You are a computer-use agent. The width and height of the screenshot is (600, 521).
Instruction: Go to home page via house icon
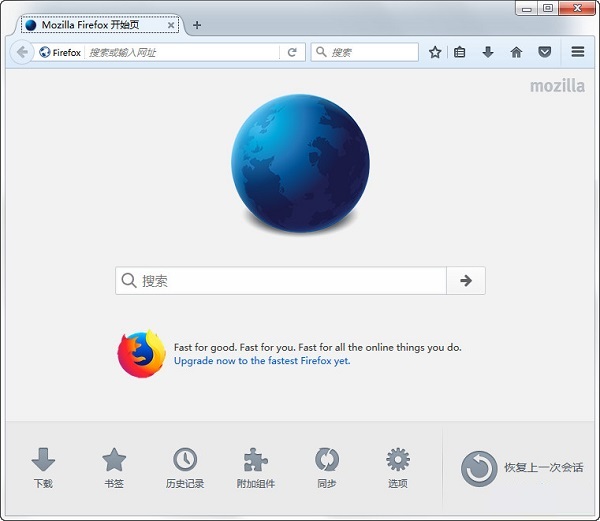coord(516,52)
